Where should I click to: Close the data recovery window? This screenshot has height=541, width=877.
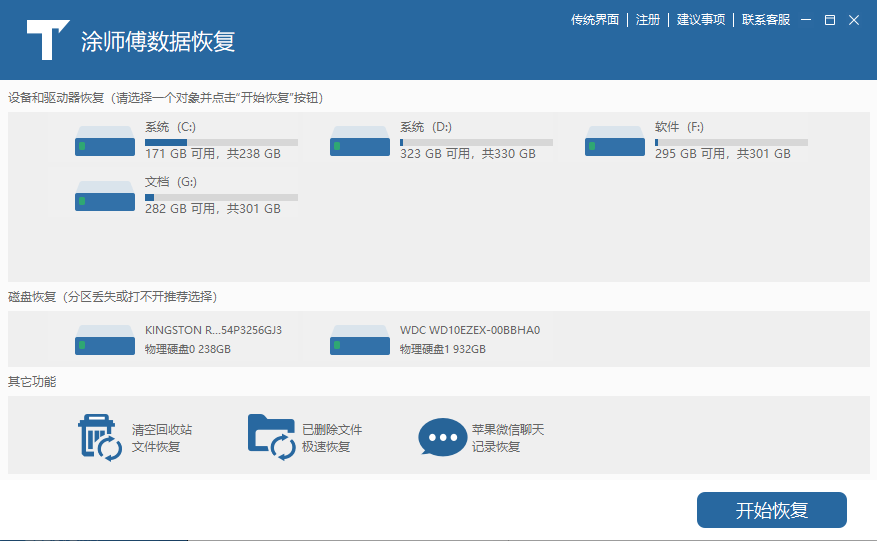(x=854, y=20)
